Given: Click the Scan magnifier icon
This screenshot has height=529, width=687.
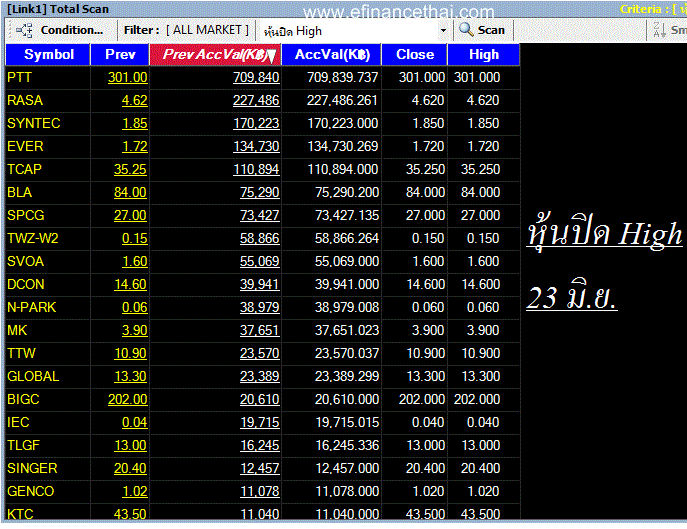Looking at the screenshot, I should point(466,30).
